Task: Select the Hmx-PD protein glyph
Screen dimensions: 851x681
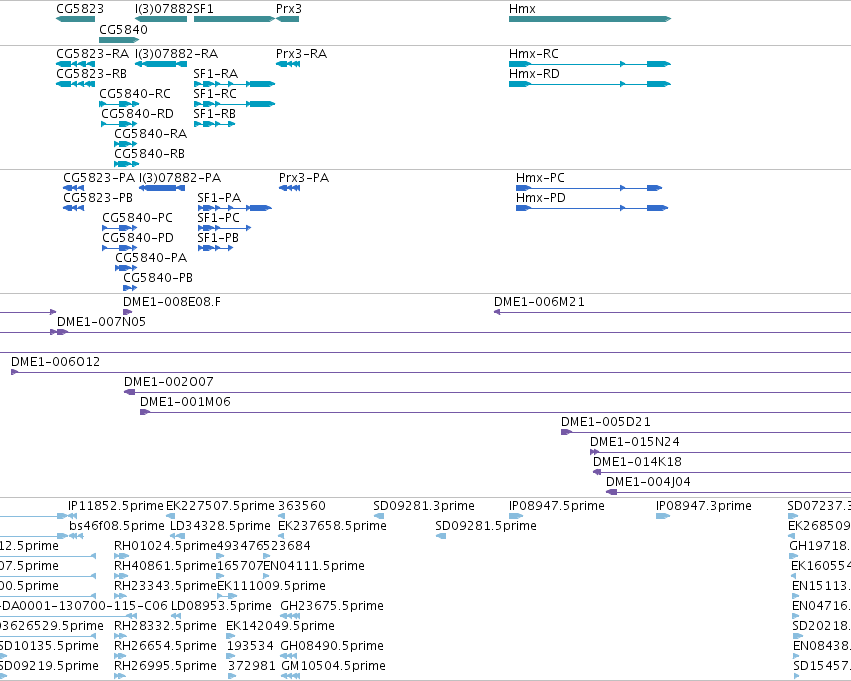Action: click(592, 208)
